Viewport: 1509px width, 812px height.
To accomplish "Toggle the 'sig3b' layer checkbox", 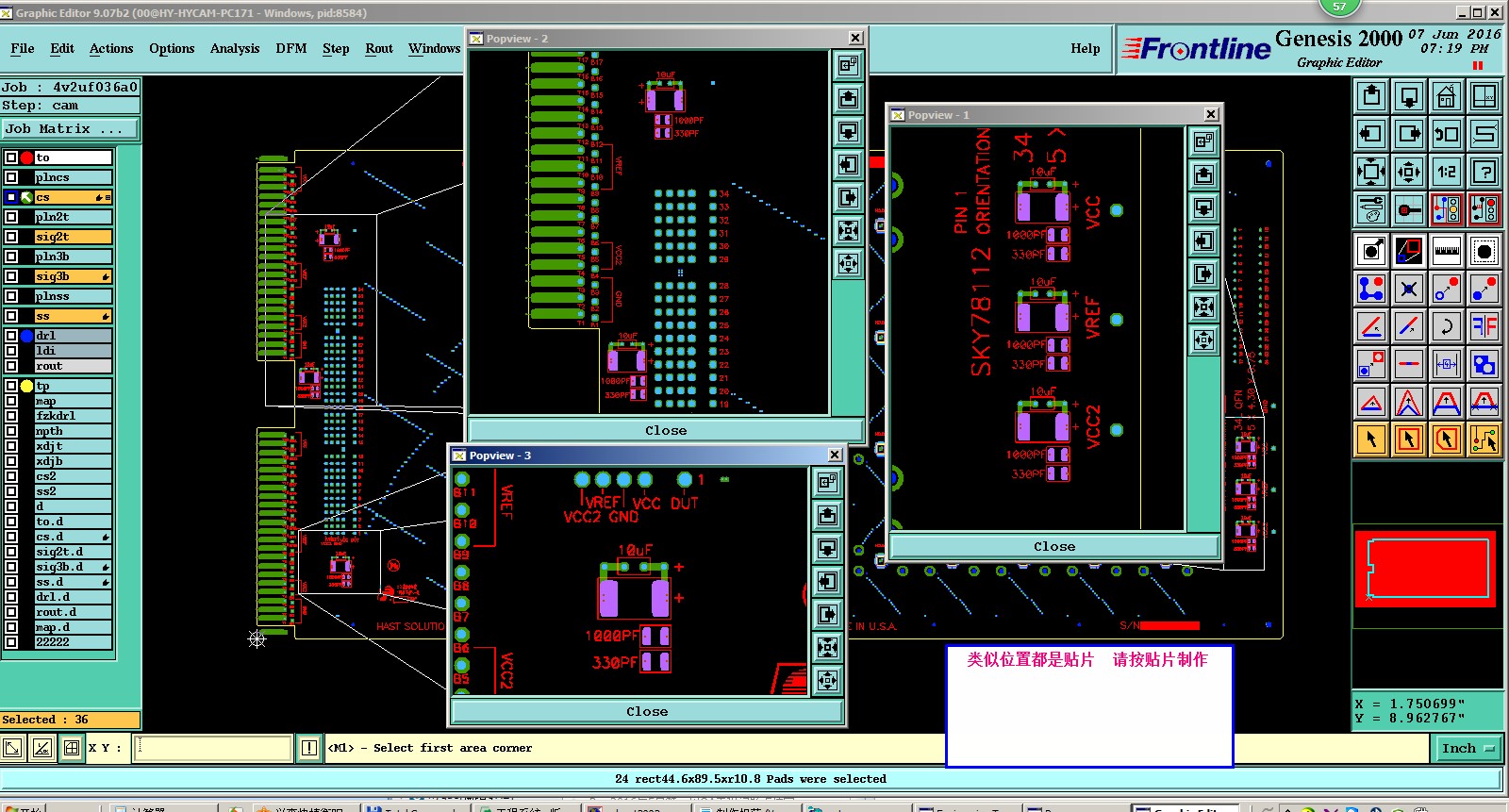I will pyautogui.click(x=11, y=276).
